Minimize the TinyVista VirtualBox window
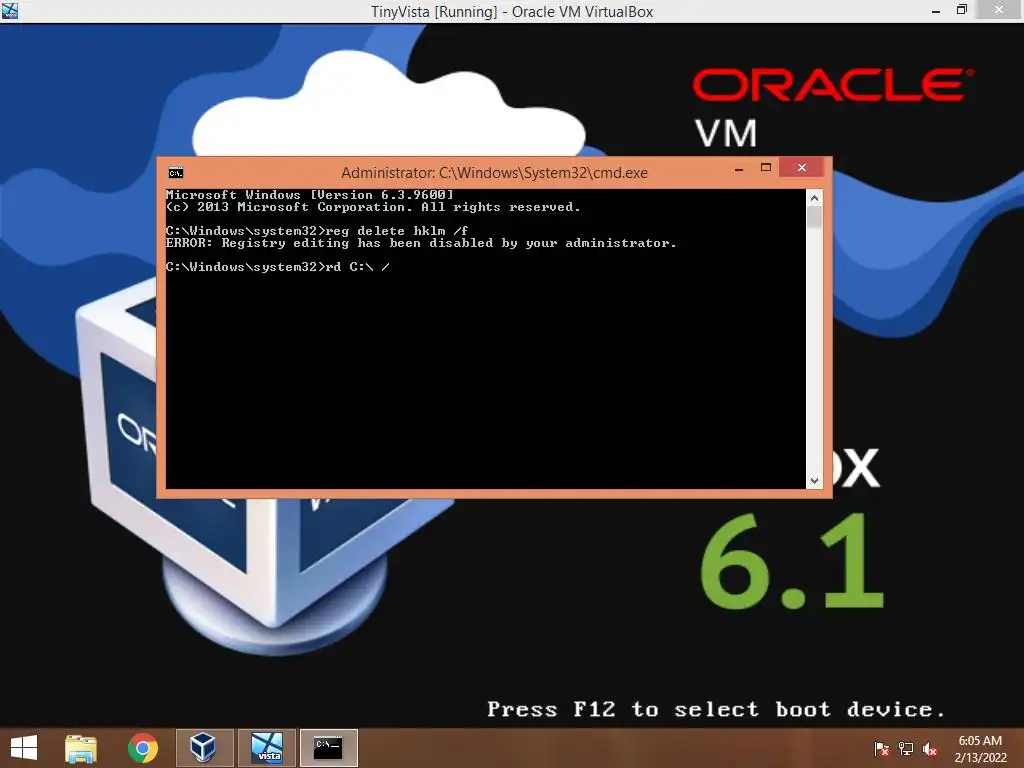This screenshot has height=768, width=1024. [x=936, y=11]
